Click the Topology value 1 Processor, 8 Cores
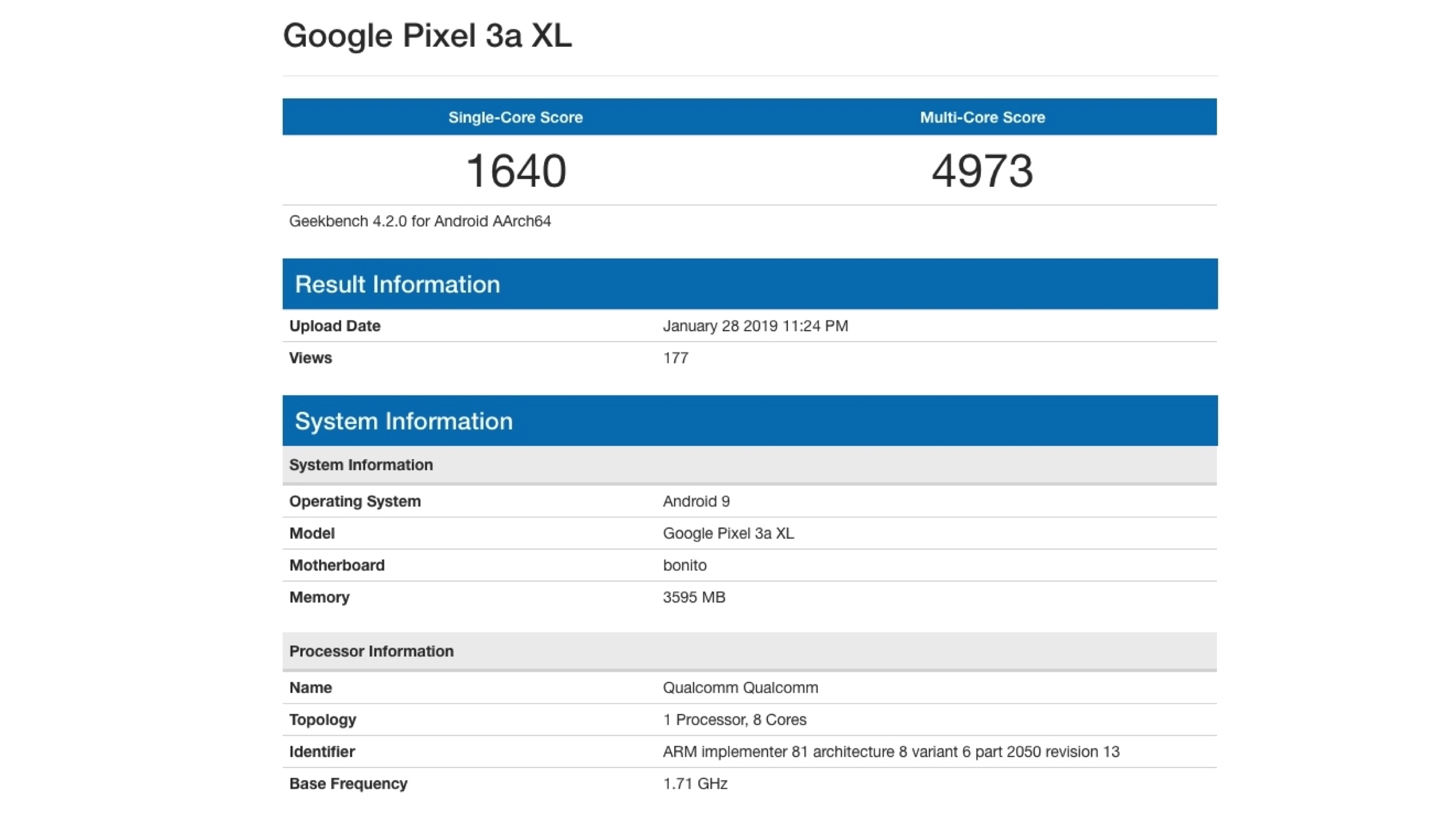1456x816 pixels. (734, 720)
